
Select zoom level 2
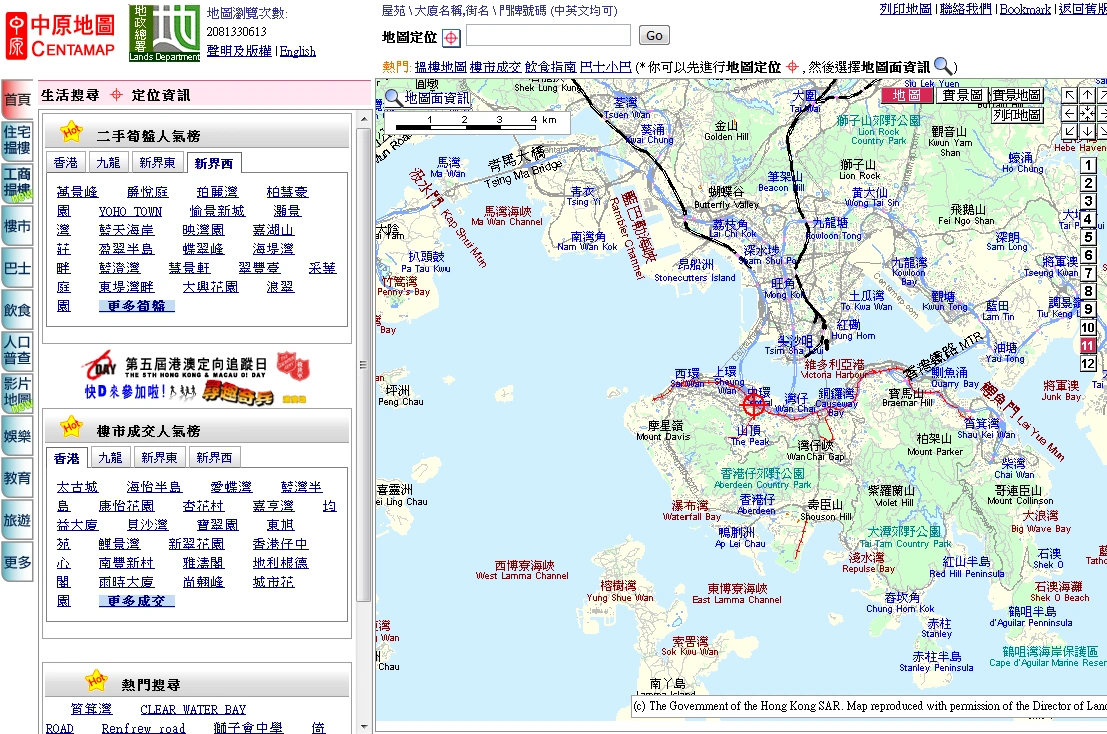[x=1088, y=184]
